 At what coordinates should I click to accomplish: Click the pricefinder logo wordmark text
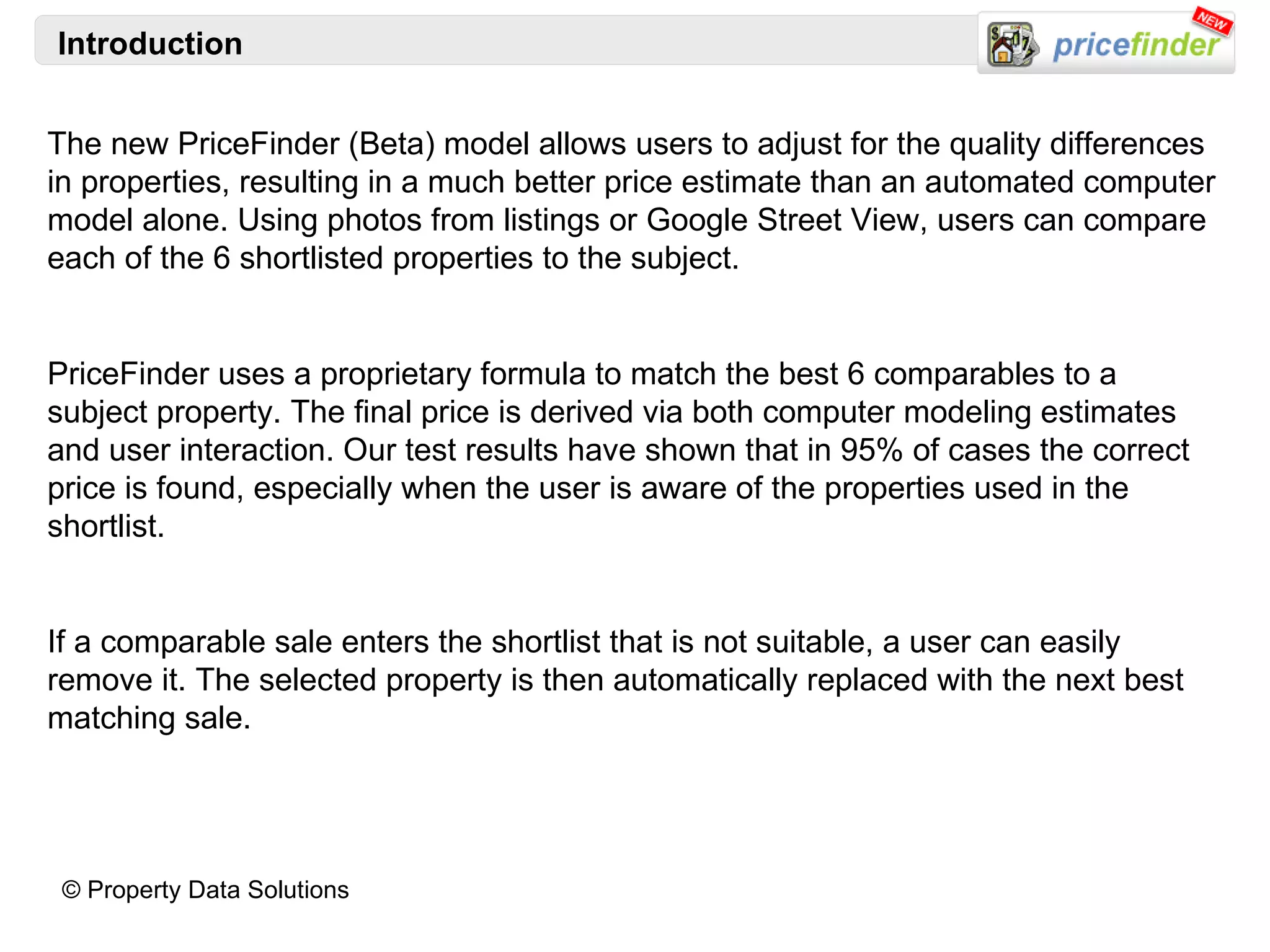click(x=1136, y=45)
